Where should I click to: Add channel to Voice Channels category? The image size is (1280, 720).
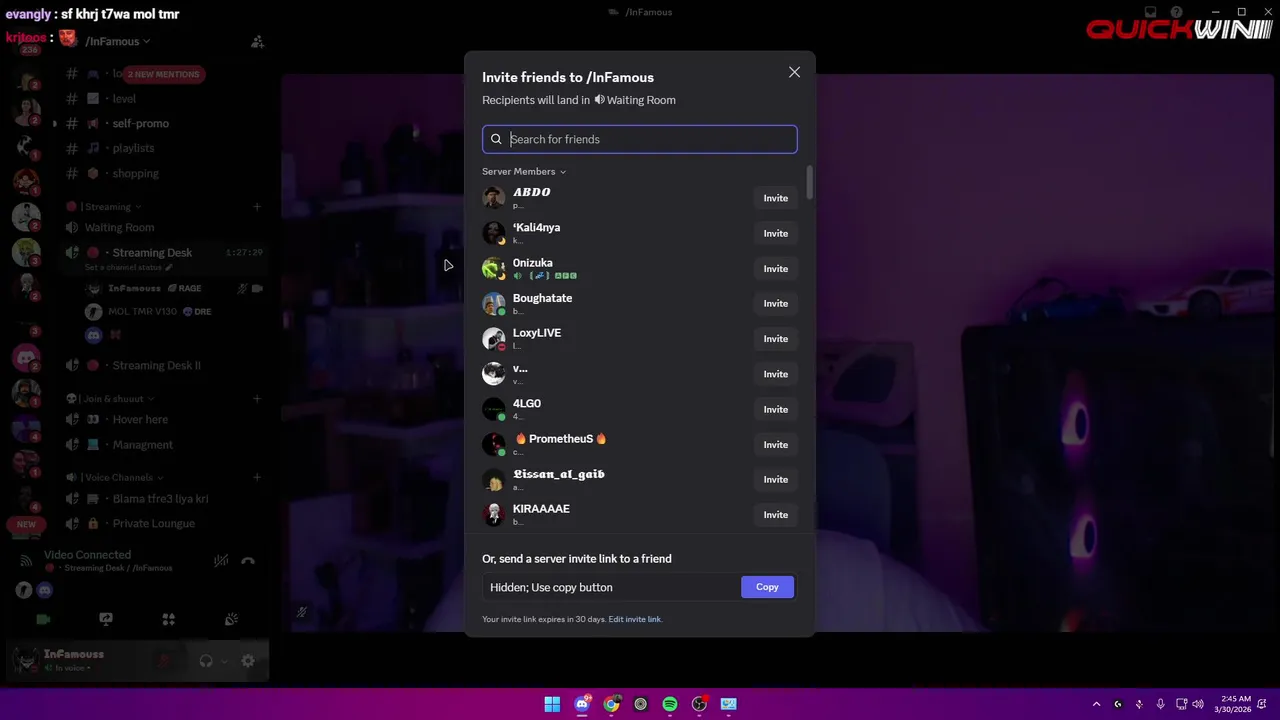point(257,478)
